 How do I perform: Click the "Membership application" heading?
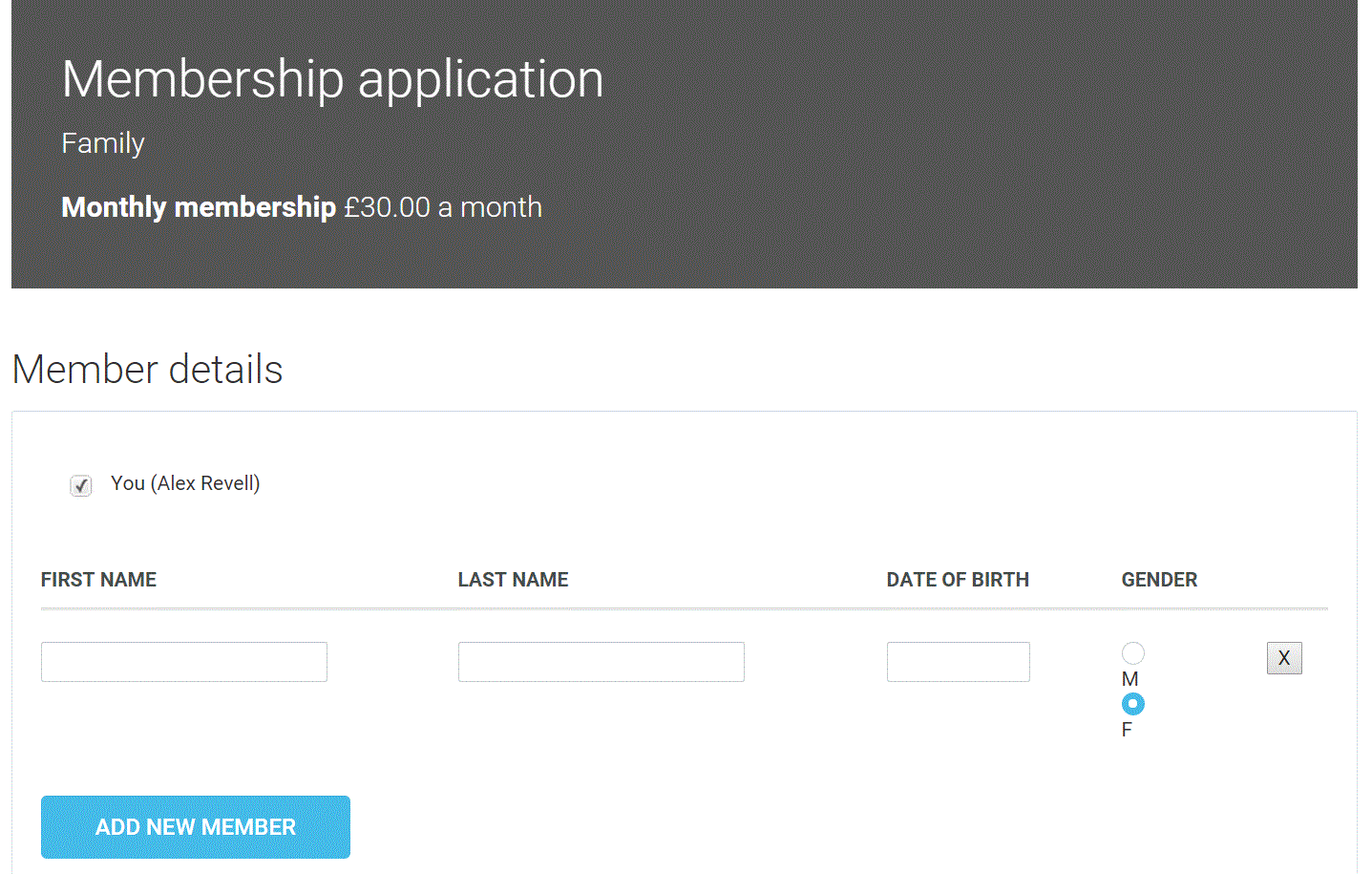click(332, 78)
